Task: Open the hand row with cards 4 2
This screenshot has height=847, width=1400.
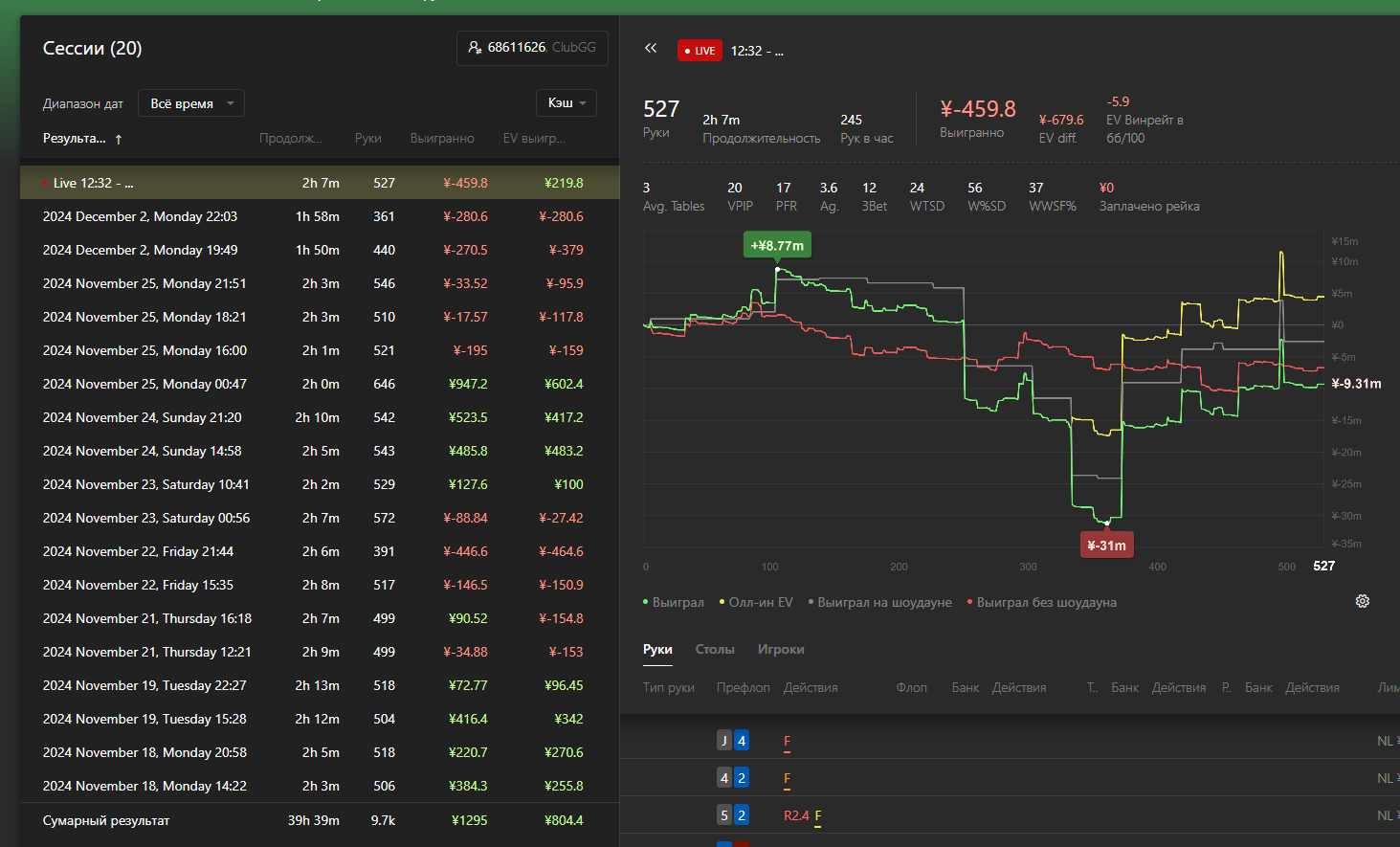Action: coord(1010,778)
